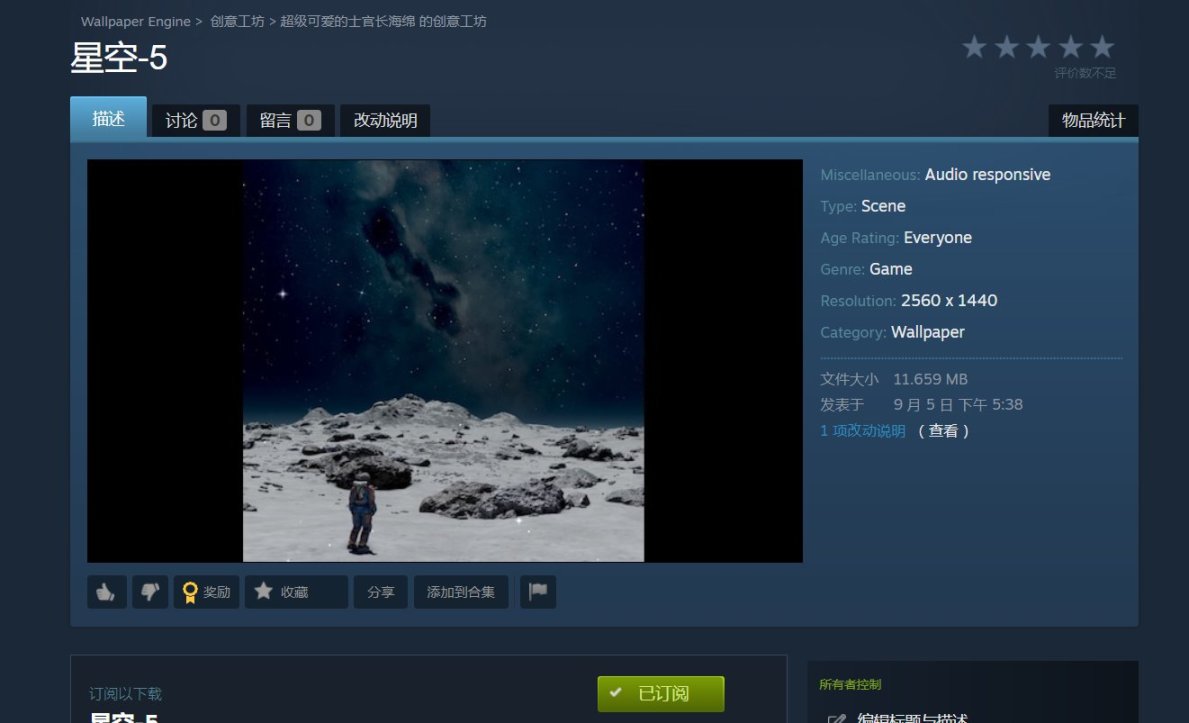Click the Scene type tag
The image size is (1189, 723).
coord(883,206)
